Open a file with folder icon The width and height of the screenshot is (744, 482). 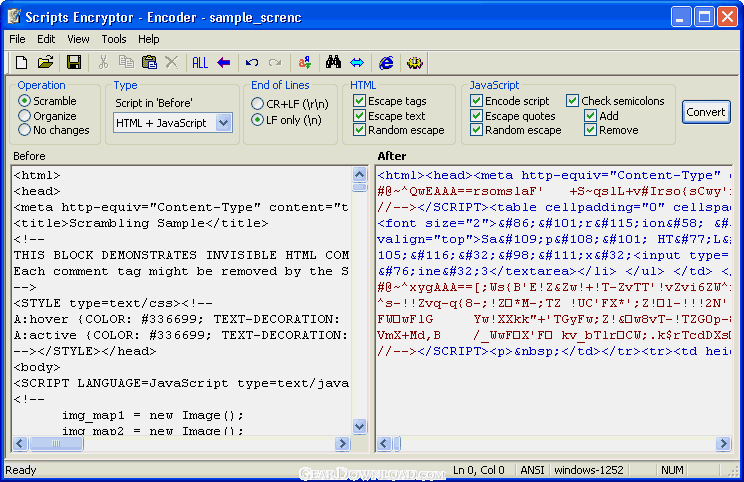click(x=46, y=62)
